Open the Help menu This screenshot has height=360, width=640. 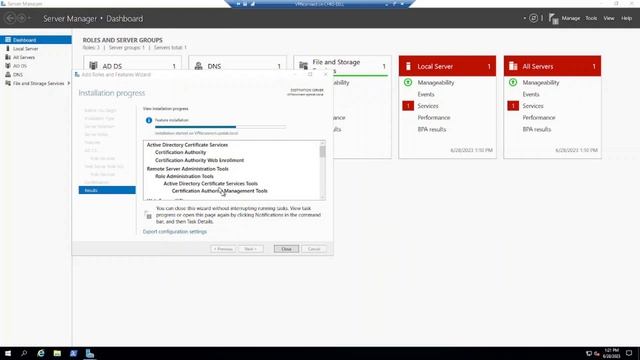pyautogui.click(x=627, y=18)
